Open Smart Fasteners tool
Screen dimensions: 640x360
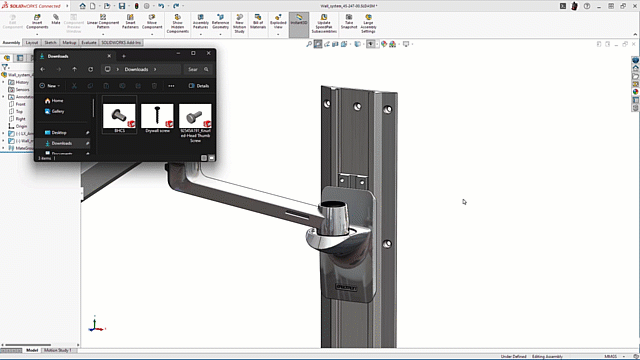click(x=130, y=22)
